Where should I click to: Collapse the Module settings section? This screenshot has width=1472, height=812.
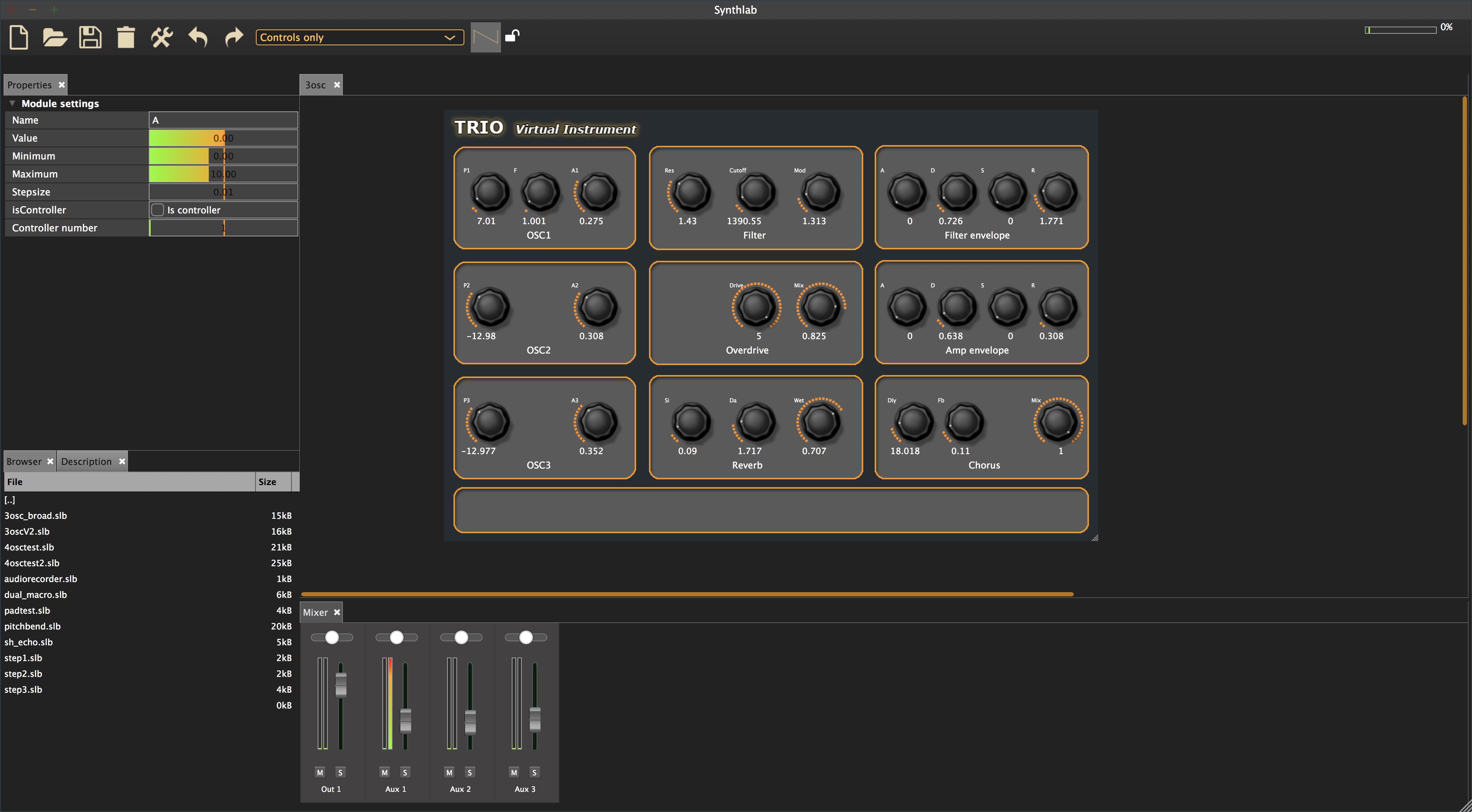point(12,103)
